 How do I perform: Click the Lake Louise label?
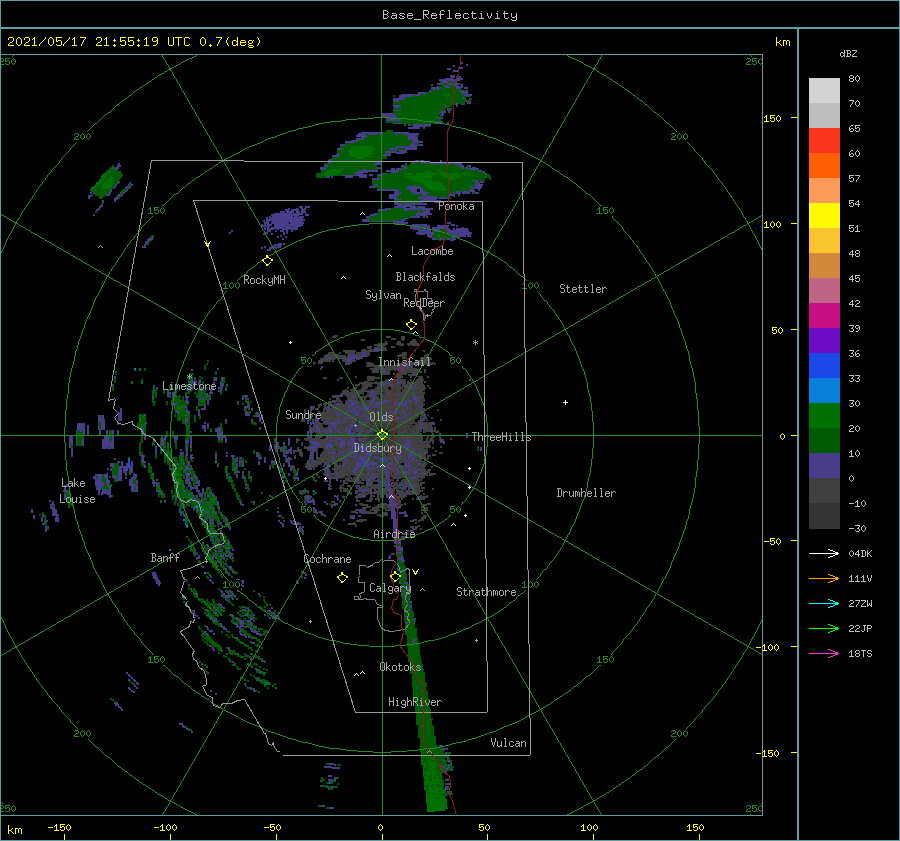[x=77, y=491]
